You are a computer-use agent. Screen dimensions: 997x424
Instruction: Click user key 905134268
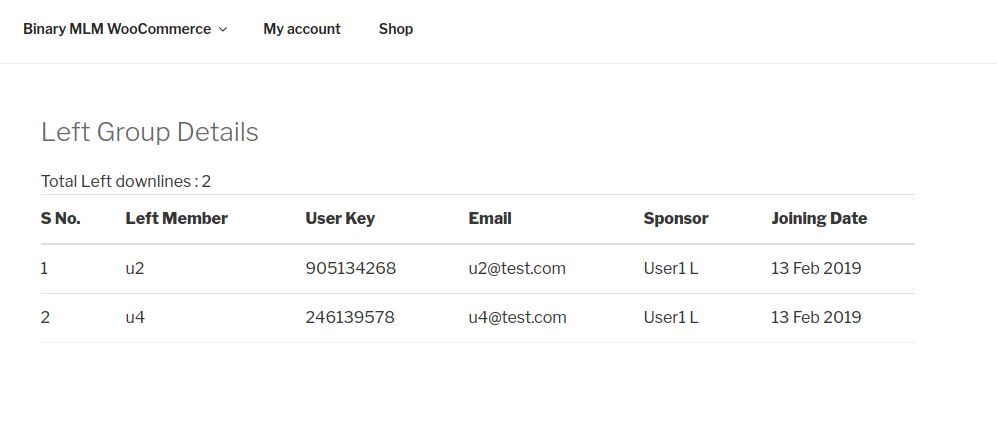[x=350, y=268]
